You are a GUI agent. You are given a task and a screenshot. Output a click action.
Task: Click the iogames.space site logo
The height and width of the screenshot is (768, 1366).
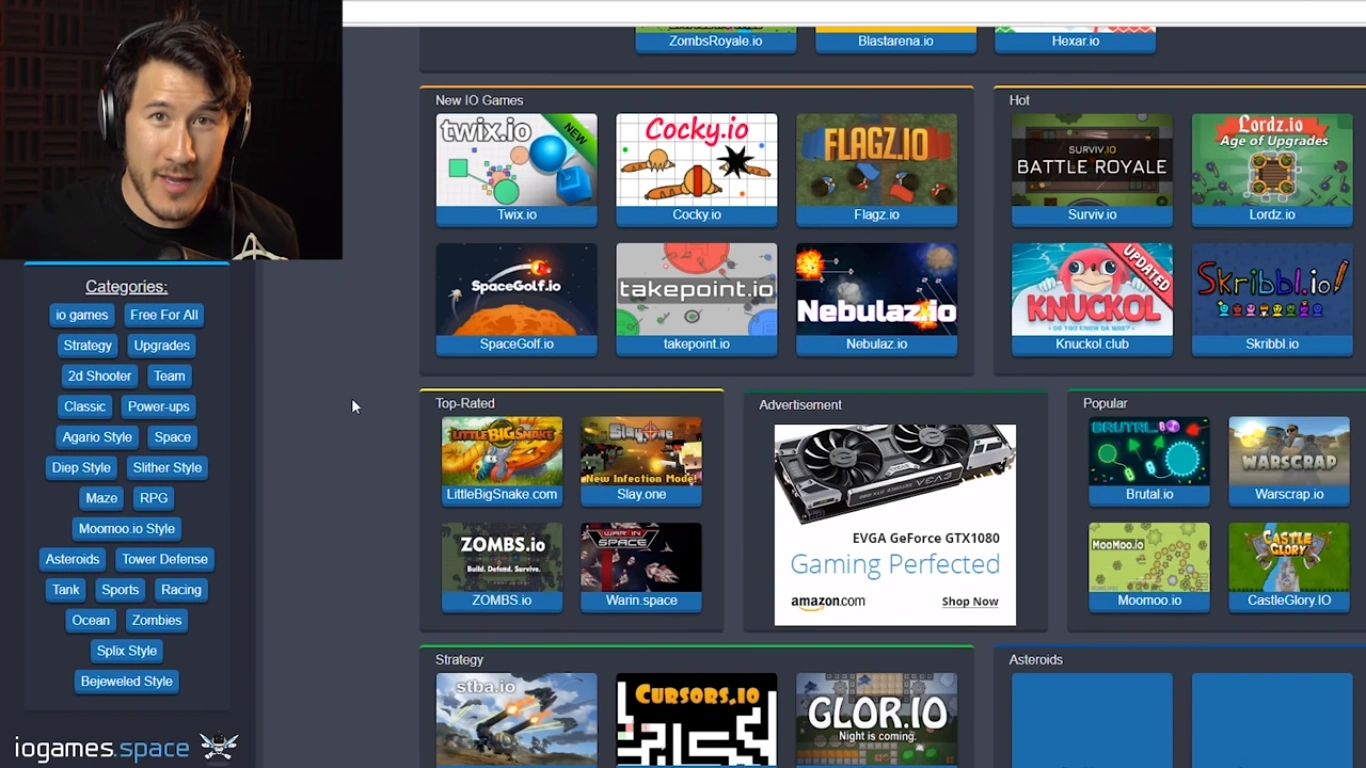click(102, 748)
